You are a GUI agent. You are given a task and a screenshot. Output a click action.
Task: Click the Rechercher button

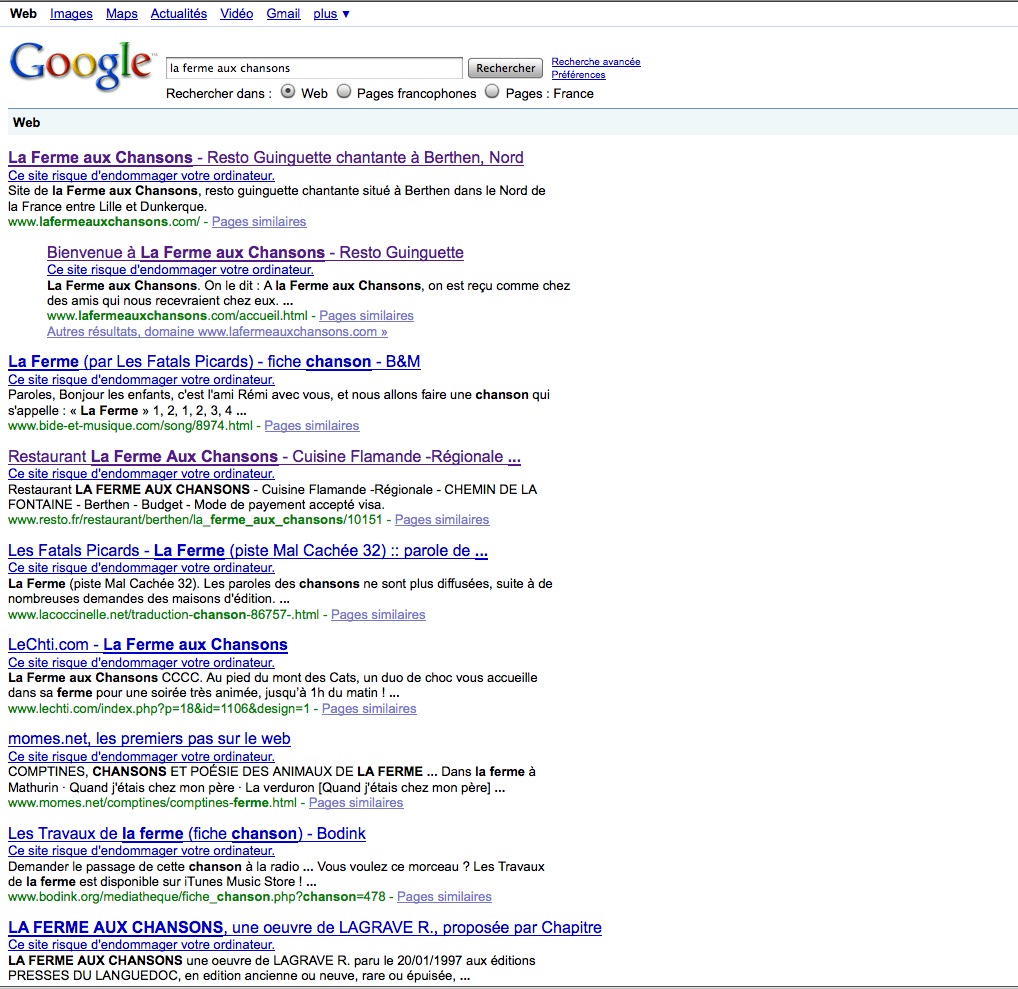[x=505, y=68]
